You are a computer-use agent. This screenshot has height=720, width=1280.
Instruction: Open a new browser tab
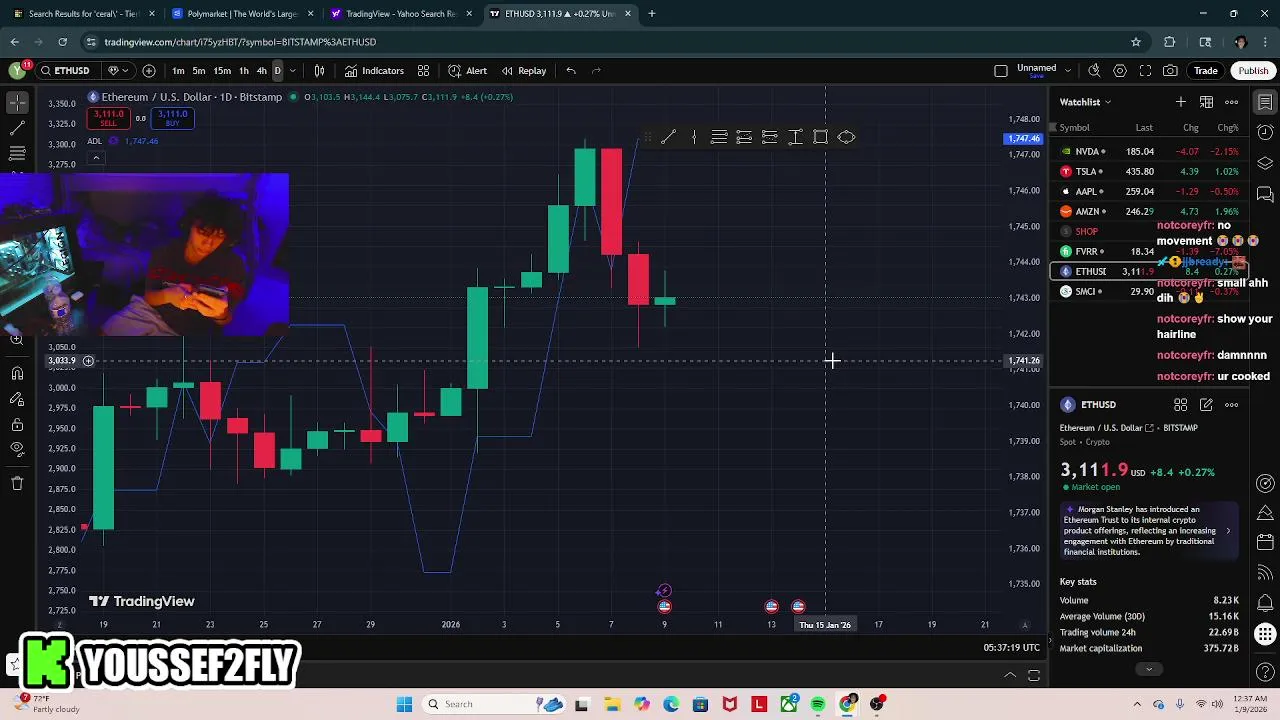pos(651,14)
